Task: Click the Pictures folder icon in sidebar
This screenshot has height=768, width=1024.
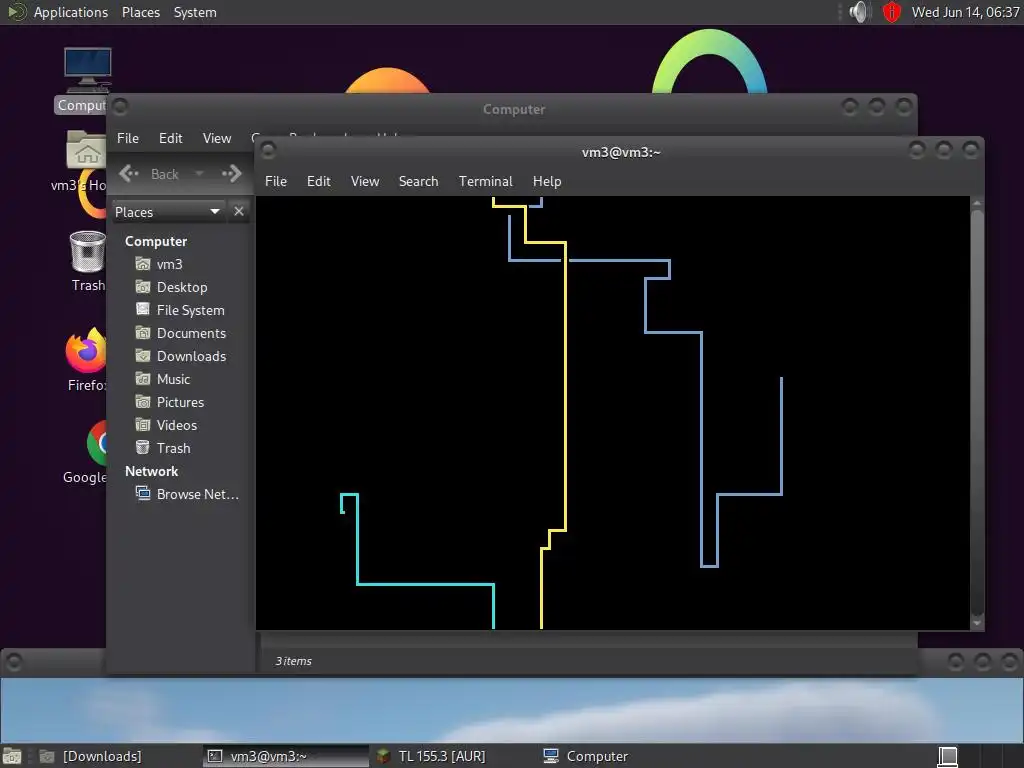Action: pyautogui.click(x=142, y=402)
